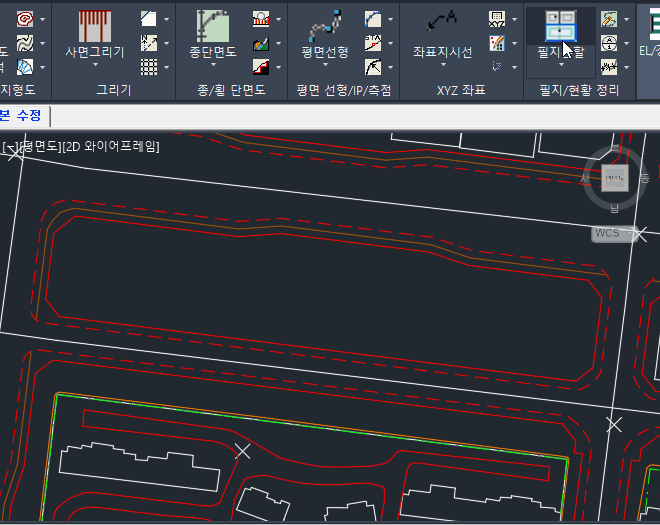Click the red contour ring icon in 지형도 panel
The image size is (660, 525).
click(25, 19)
